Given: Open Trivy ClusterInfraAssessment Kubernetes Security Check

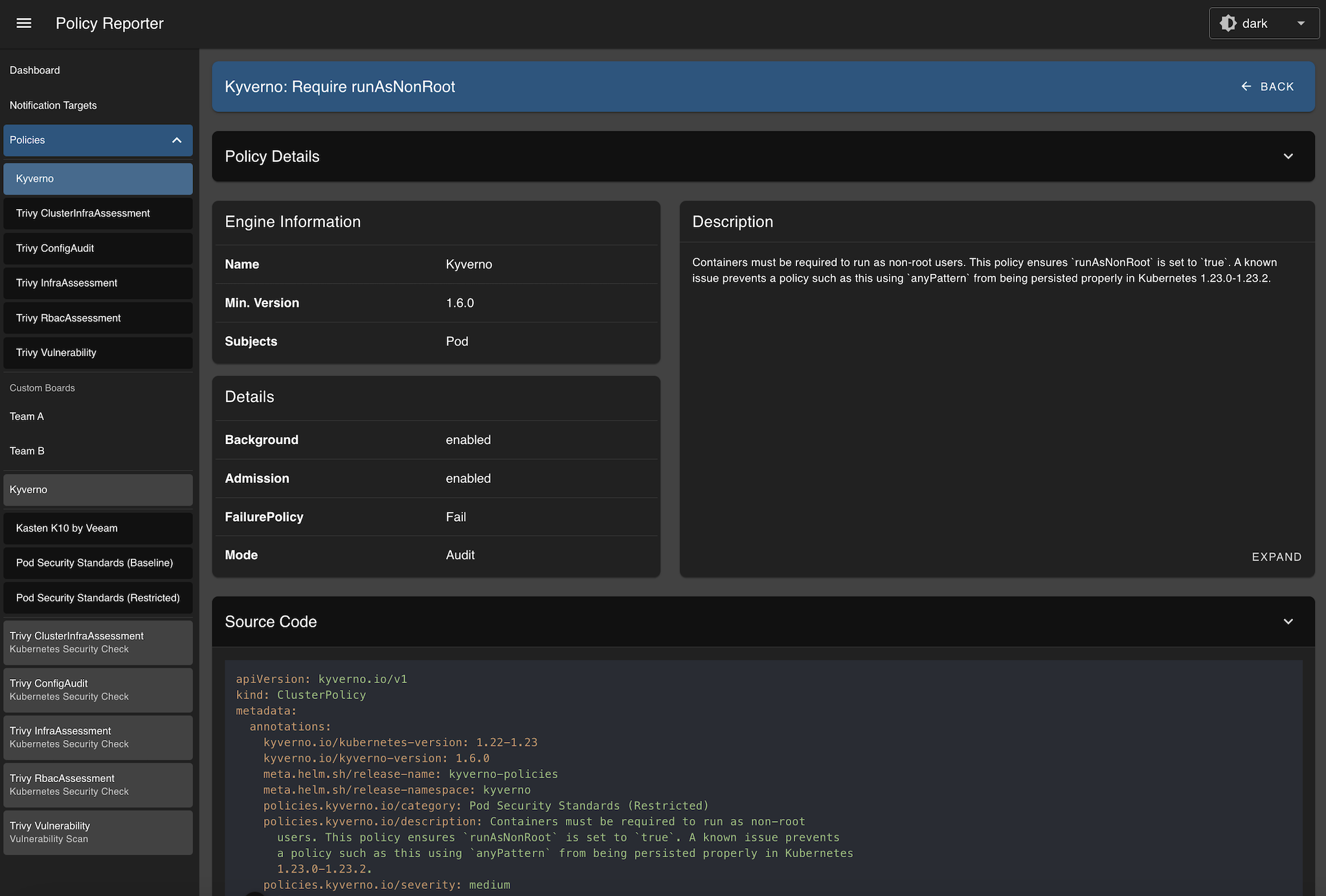Looking at the screenshot, I should (x=98, y=642).
